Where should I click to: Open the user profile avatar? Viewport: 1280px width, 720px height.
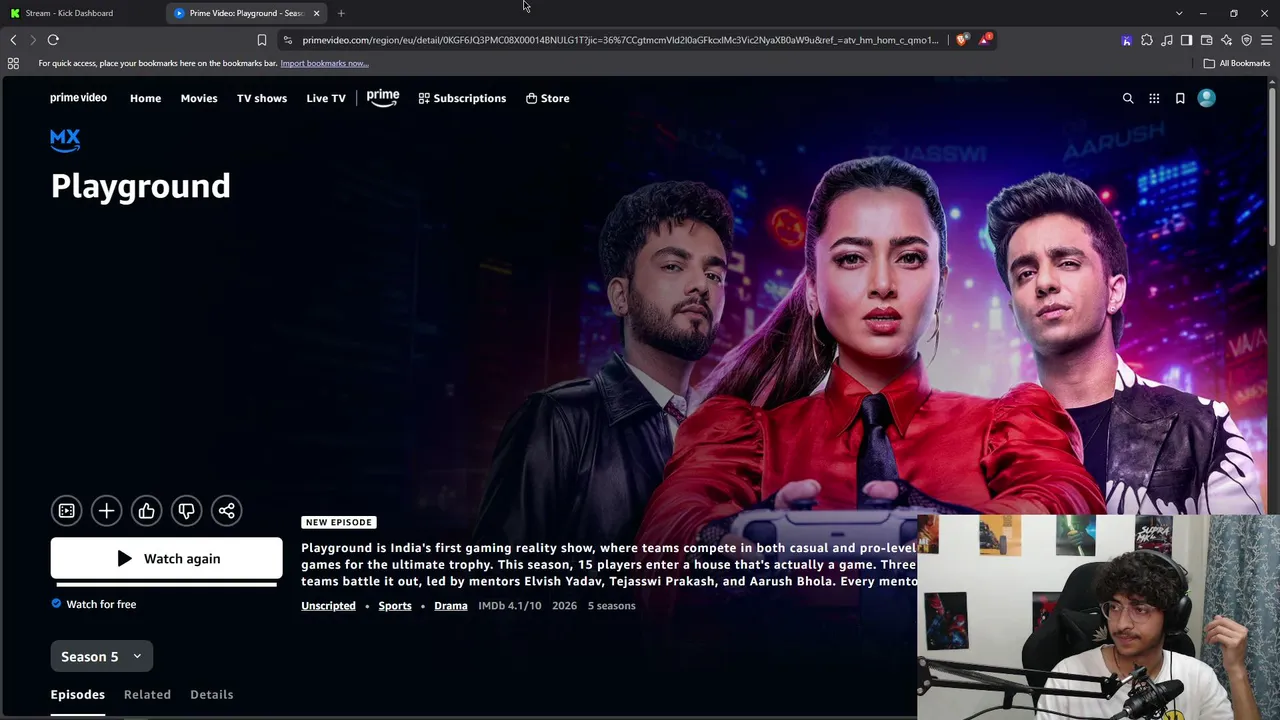1207,98
